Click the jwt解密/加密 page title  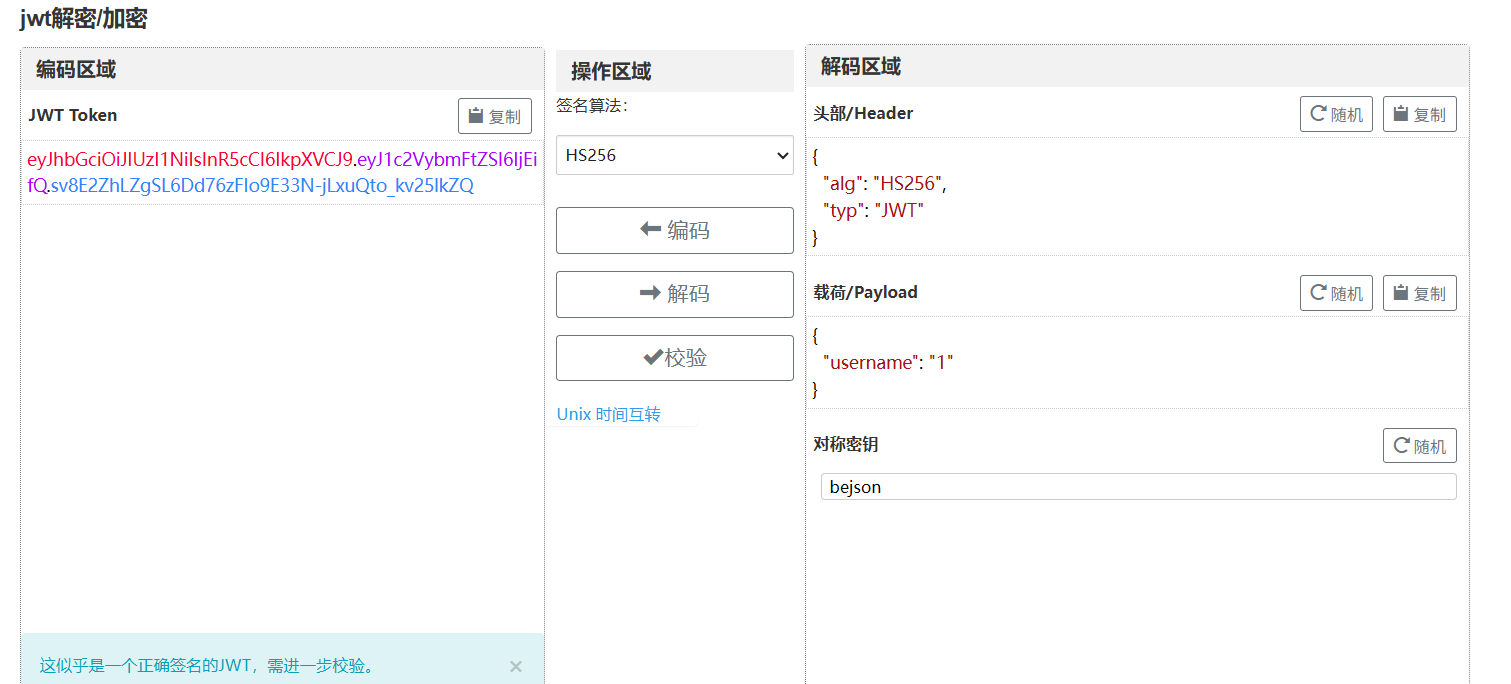[84, 18]
